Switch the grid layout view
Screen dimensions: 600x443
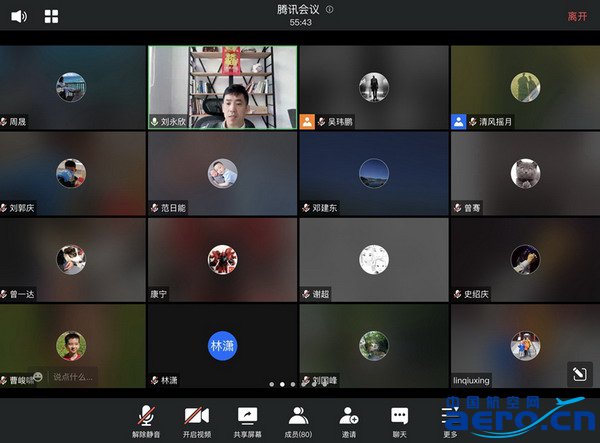click(51, 16)
